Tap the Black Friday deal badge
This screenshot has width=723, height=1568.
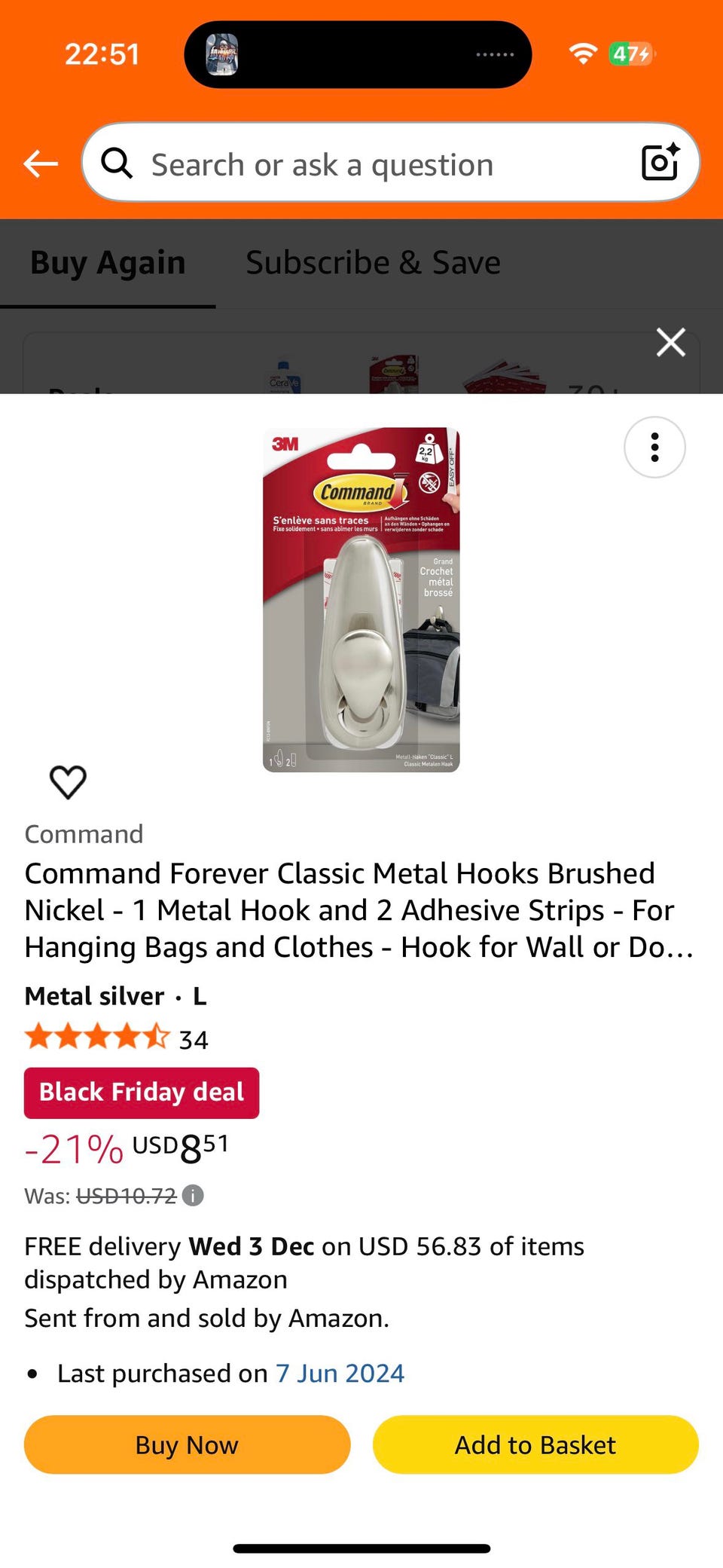pyautogui.click(x=142, y=1093)
